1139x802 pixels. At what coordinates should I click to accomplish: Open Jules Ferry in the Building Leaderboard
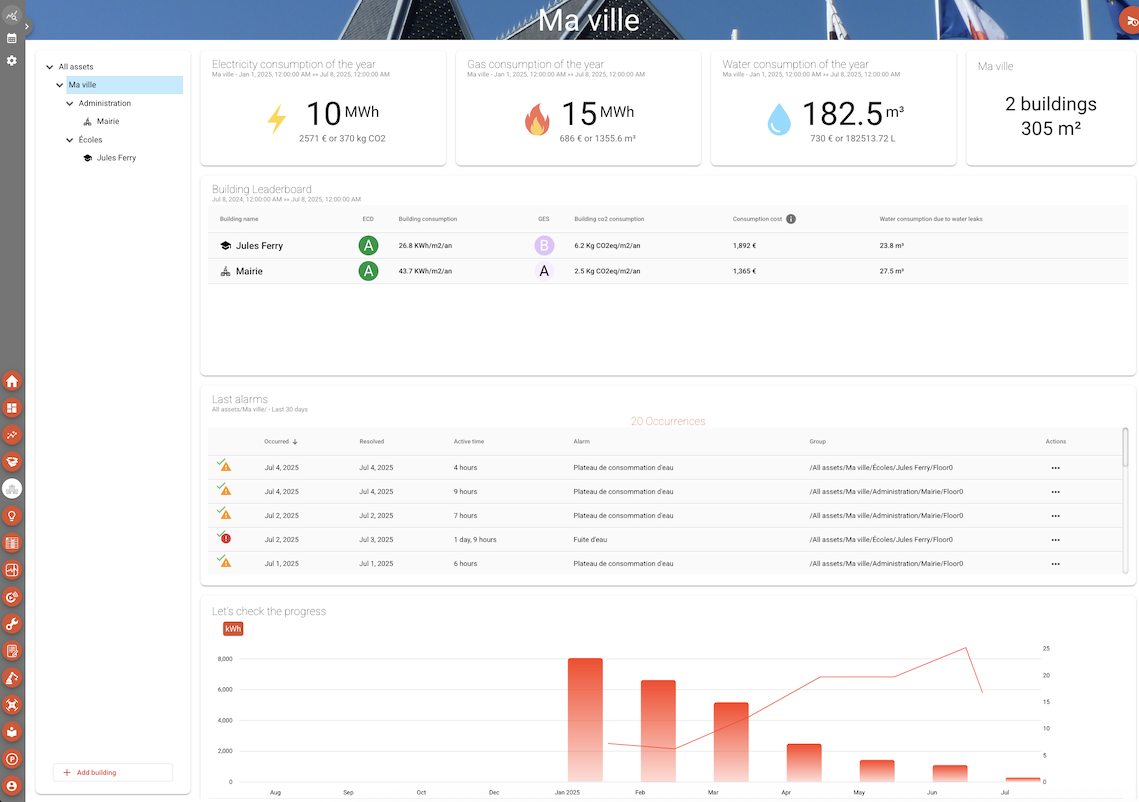259,246
